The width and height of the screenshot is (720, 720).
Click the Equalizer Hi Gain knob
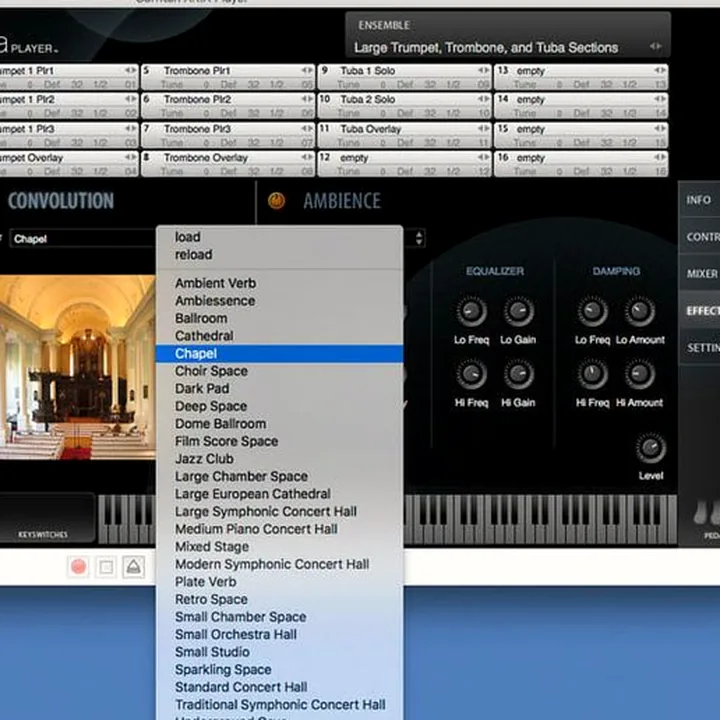coord(518,374)
